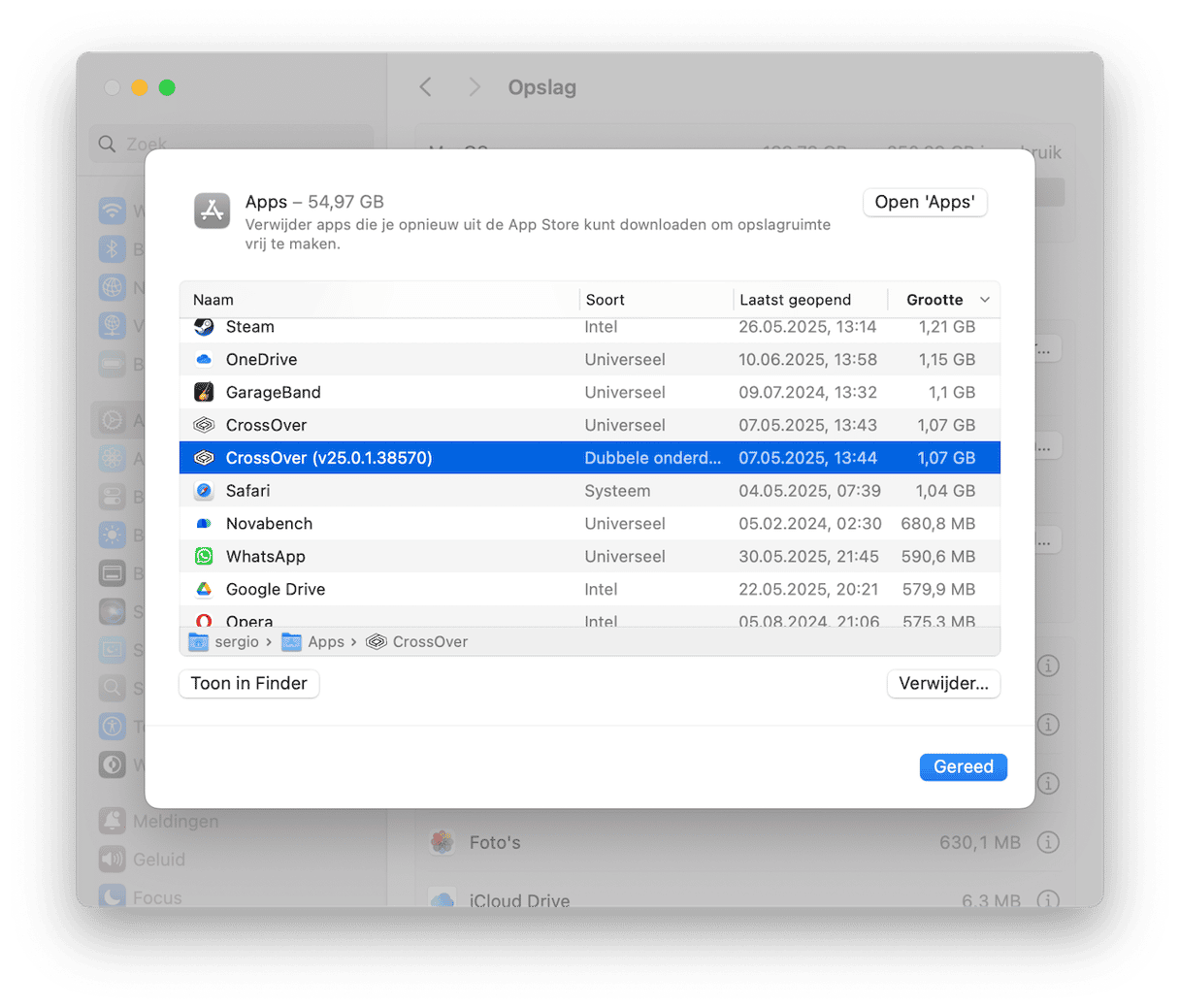Click the text CrossOver (v25.0.1.38570)
The width and height of the screenshot is (1180, 1008).
pyautogui.click(x=329, y=458)
